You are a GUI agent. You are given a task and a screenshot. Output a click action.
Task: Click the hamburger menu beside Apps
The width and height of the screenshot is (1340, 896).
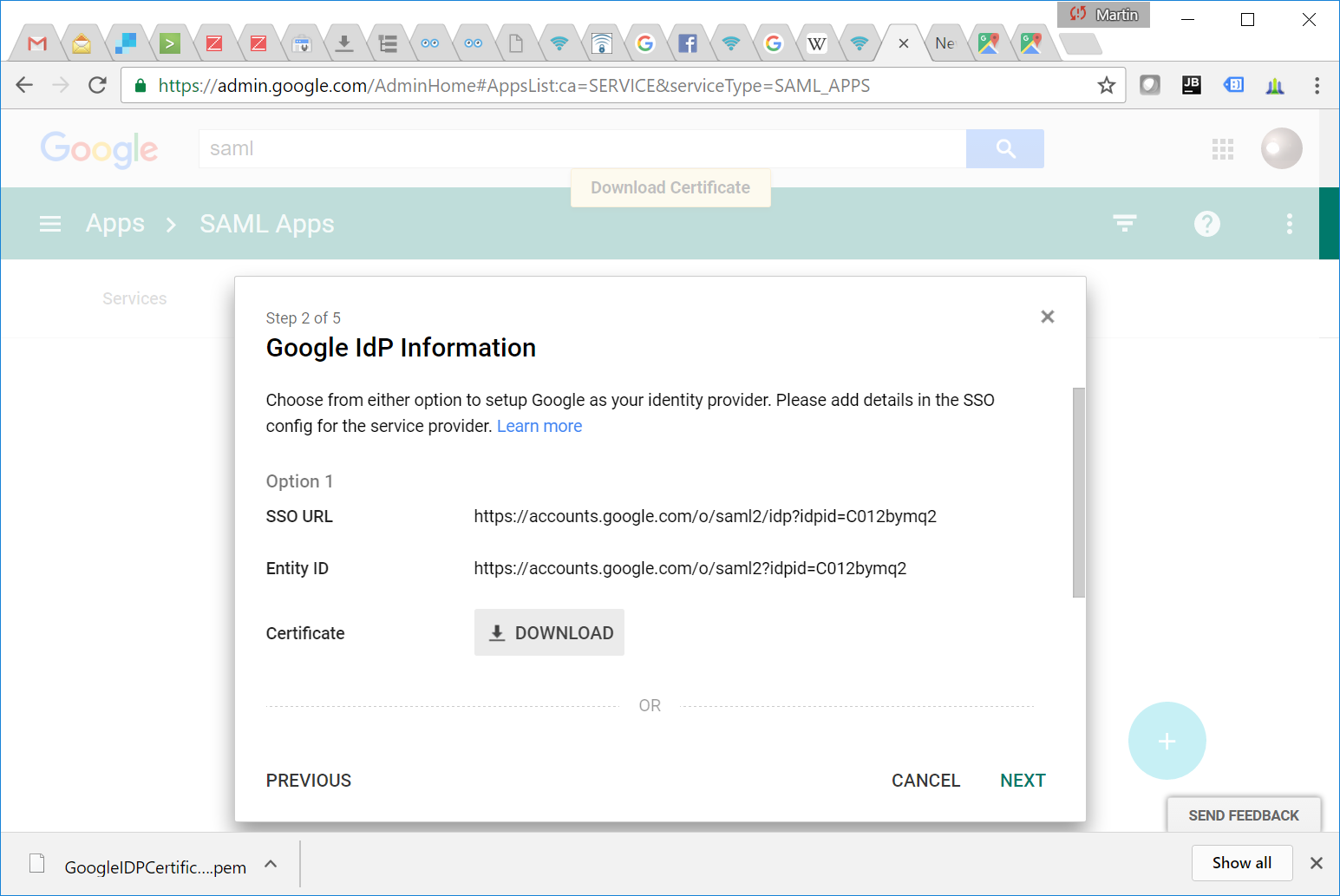[50, 224]
